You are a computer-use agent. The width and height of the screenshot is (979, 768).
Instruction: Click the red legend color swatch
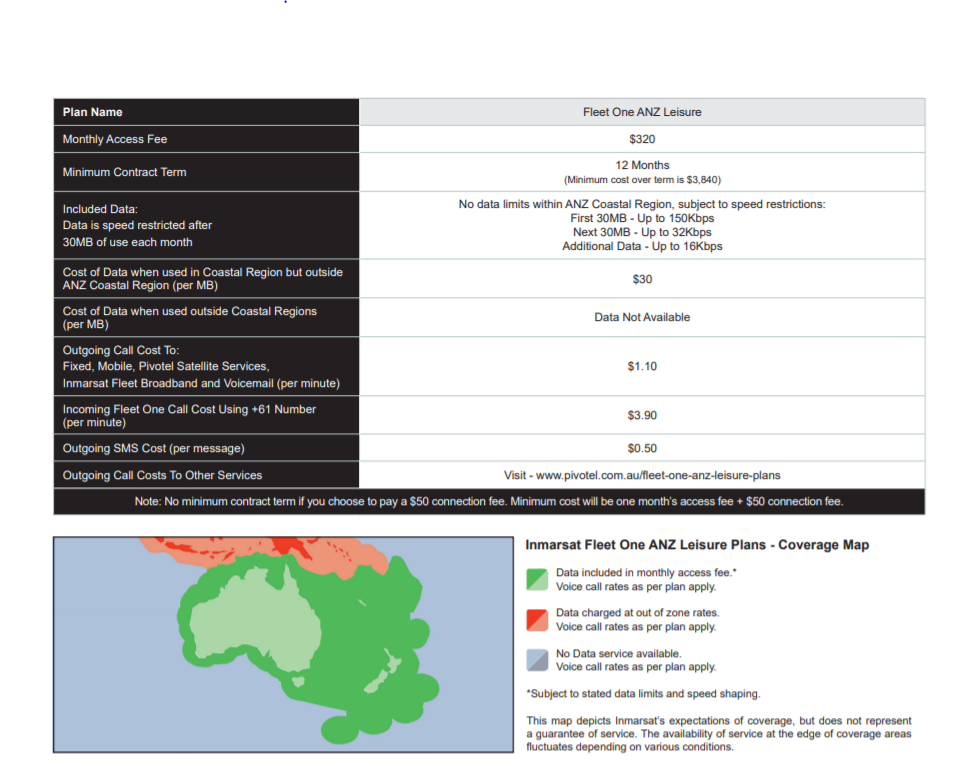[537, 620]
